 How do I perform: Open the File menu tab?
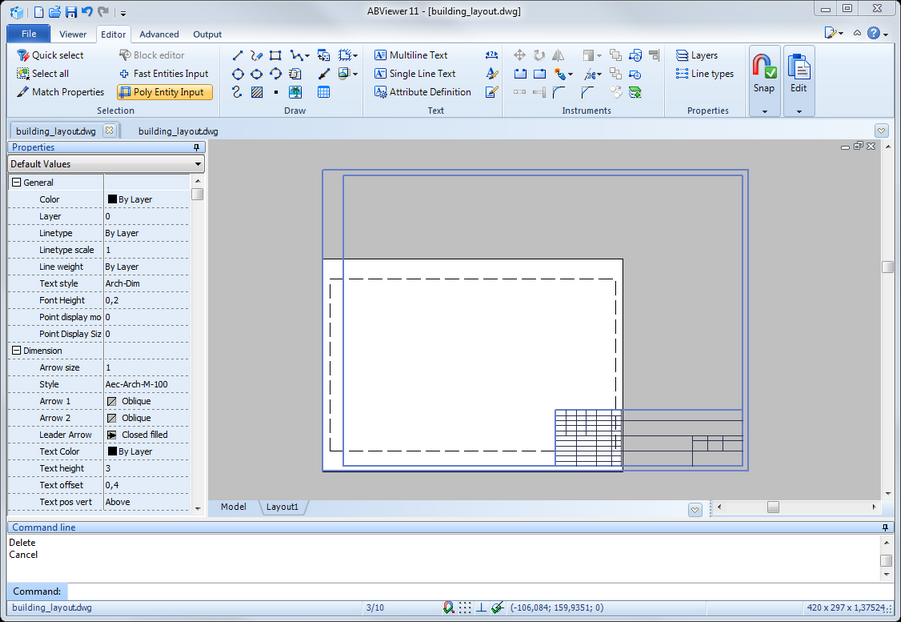coord(28,34)
